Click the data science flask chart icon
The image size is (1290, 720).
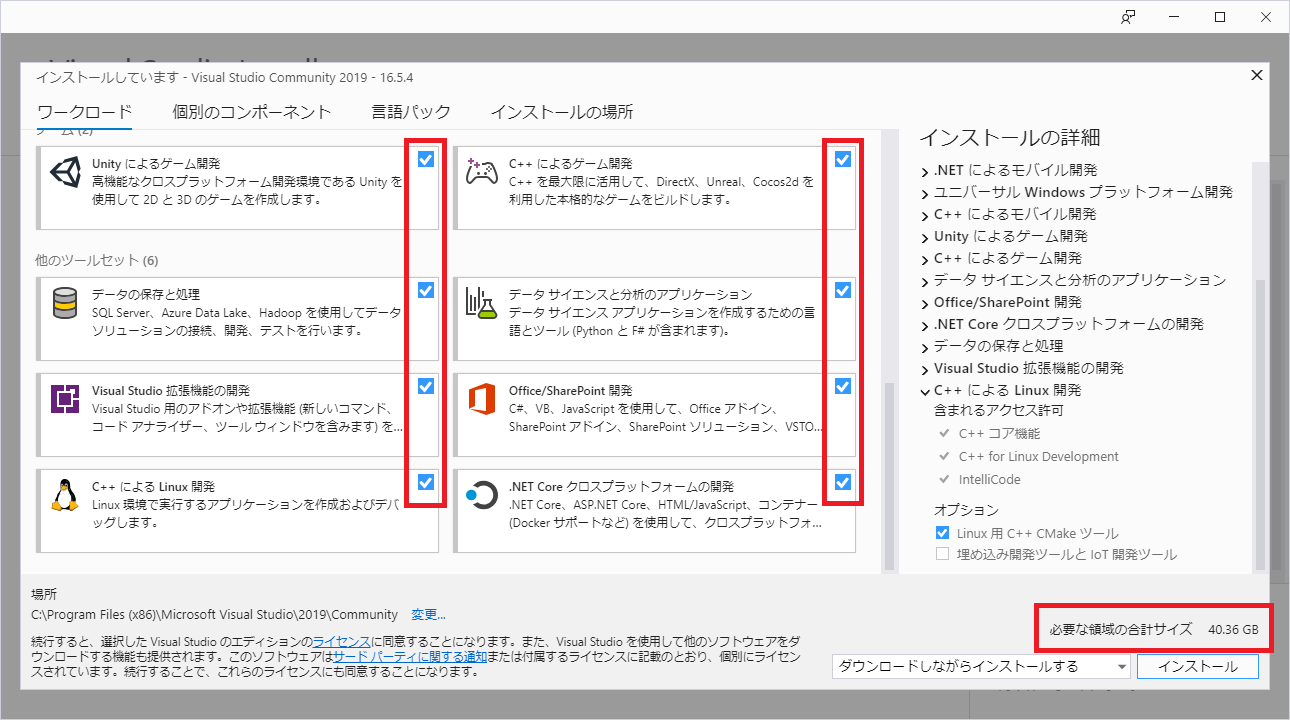click(482, 303)
